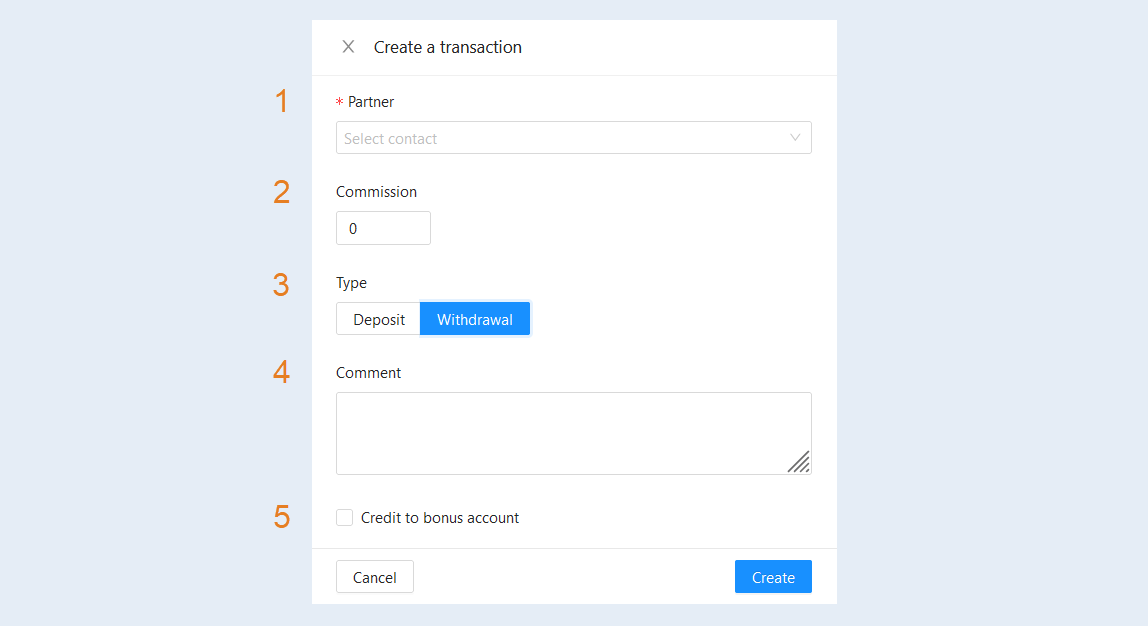Click the blue Create button
The image size is (1148, 626).
(x=773, y=577)
